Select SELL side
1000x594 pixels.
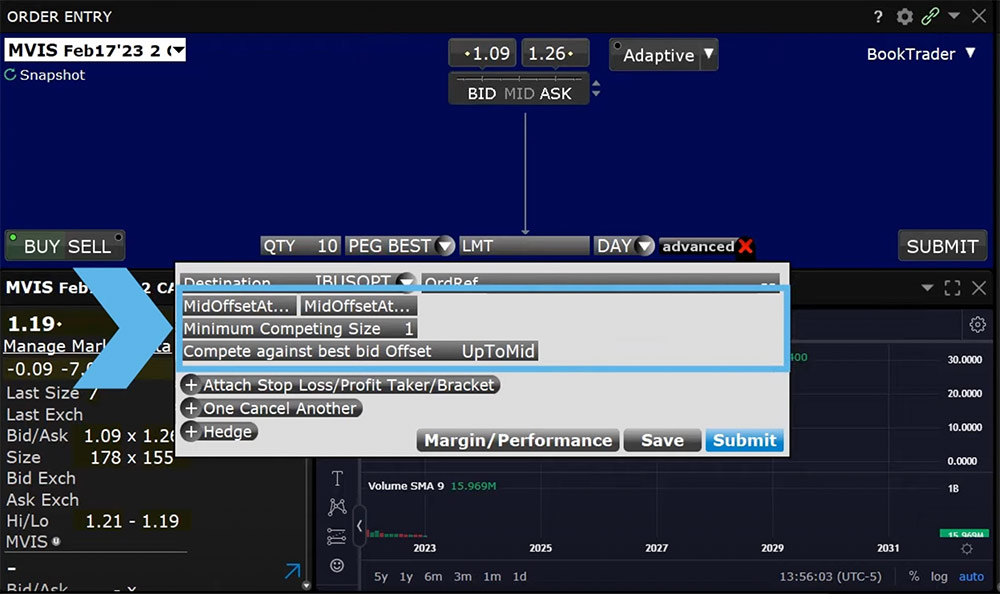89,246
